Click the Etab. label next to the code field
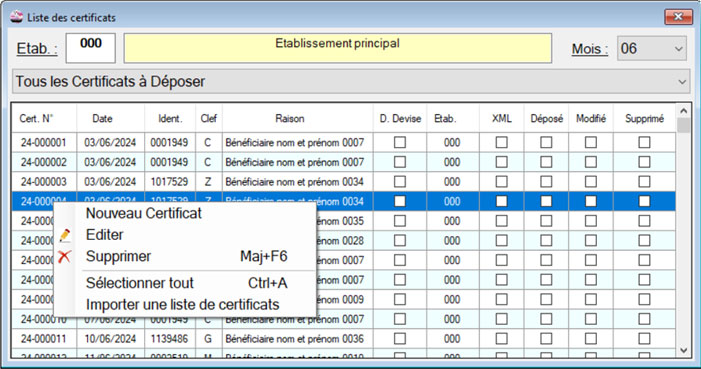Image resolution: width=701 pixels, height=369 pixels. click(37, 48)
